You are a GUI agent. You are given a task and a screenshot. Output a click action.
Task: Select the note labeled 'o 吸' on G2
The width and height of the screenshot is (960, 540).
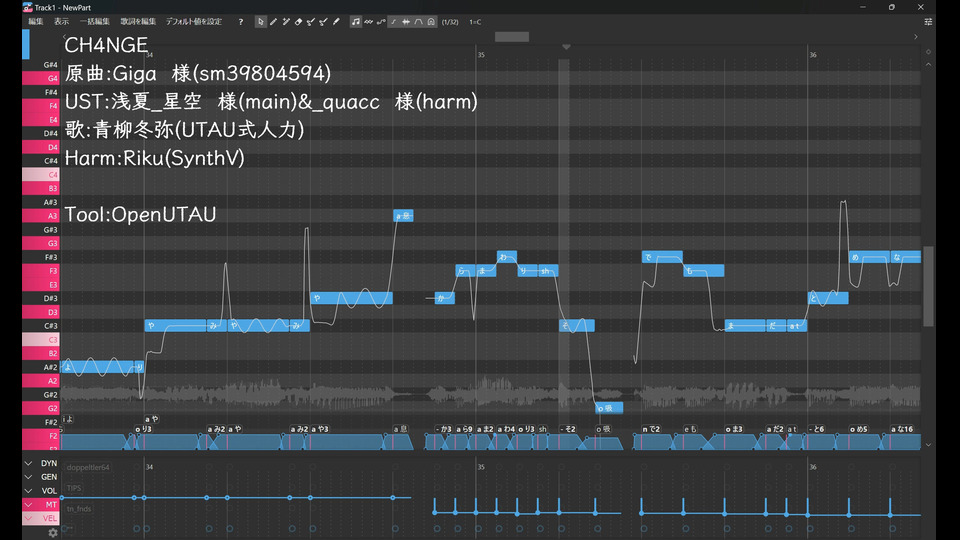tap(609, 408)
